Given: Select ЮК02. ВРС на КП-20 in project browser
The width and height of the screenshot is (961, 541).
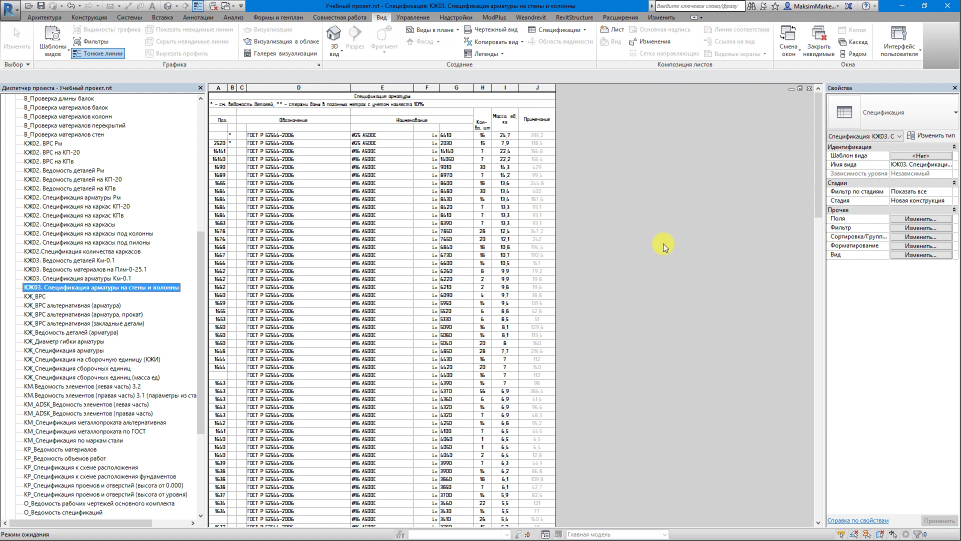Looking at the screenshot, I should [x=51, y=152].
